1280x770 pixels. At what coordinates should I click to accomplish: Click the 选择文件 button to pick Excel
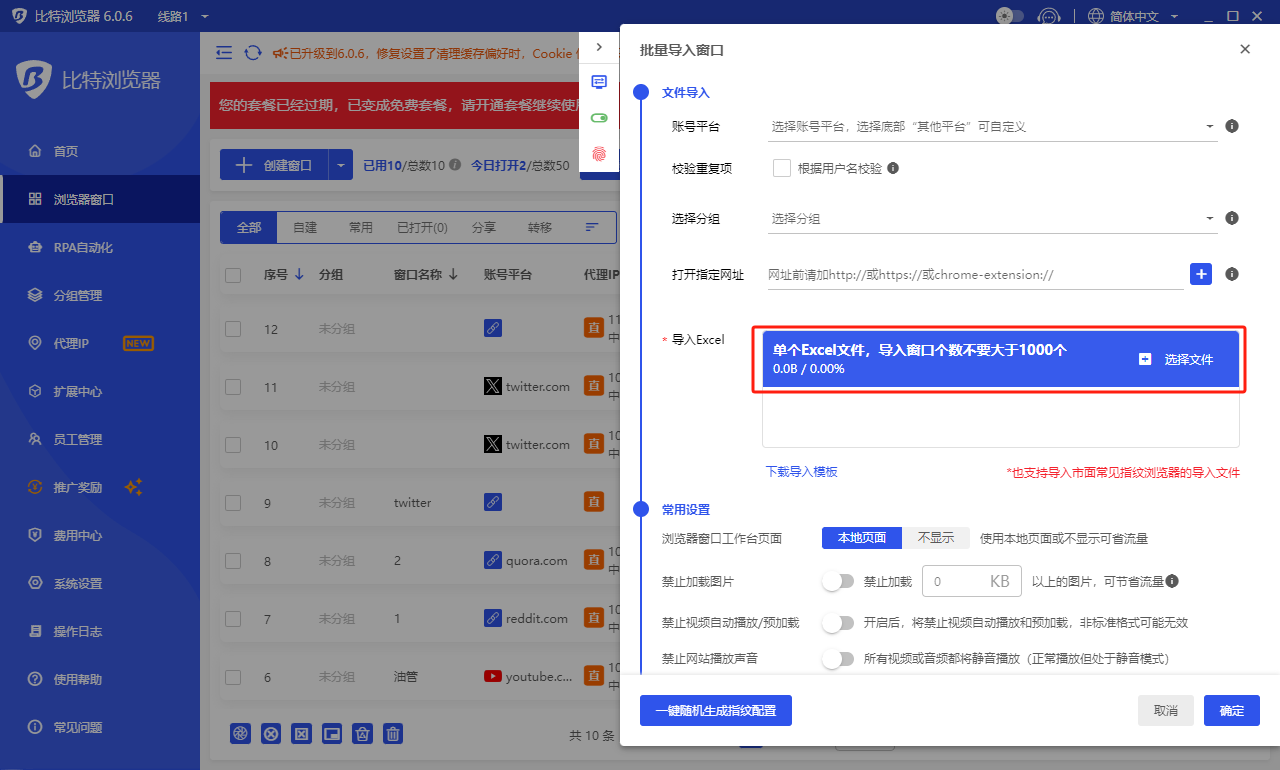coord(1177,359)
